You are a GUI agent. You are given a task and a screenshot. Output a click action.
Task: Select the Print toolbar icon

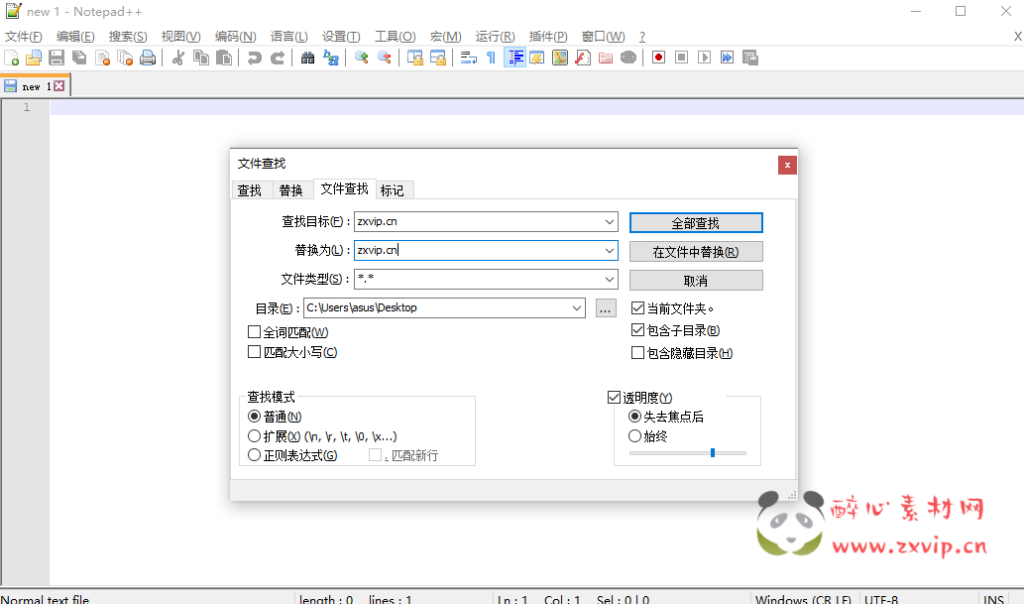coord(148,58)
